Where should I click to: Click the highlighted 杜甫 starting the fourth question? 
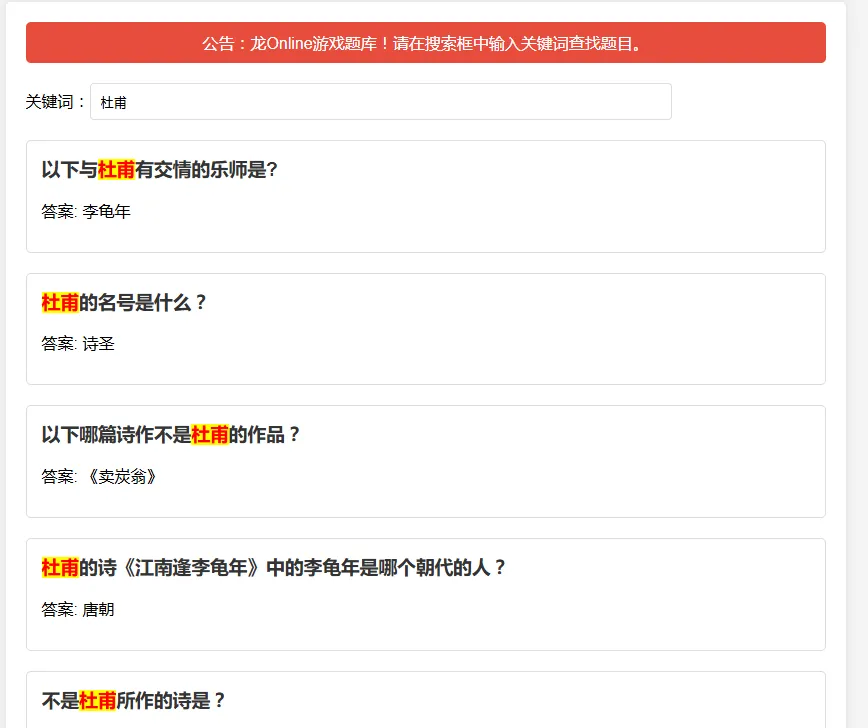[x=60, y=568]
